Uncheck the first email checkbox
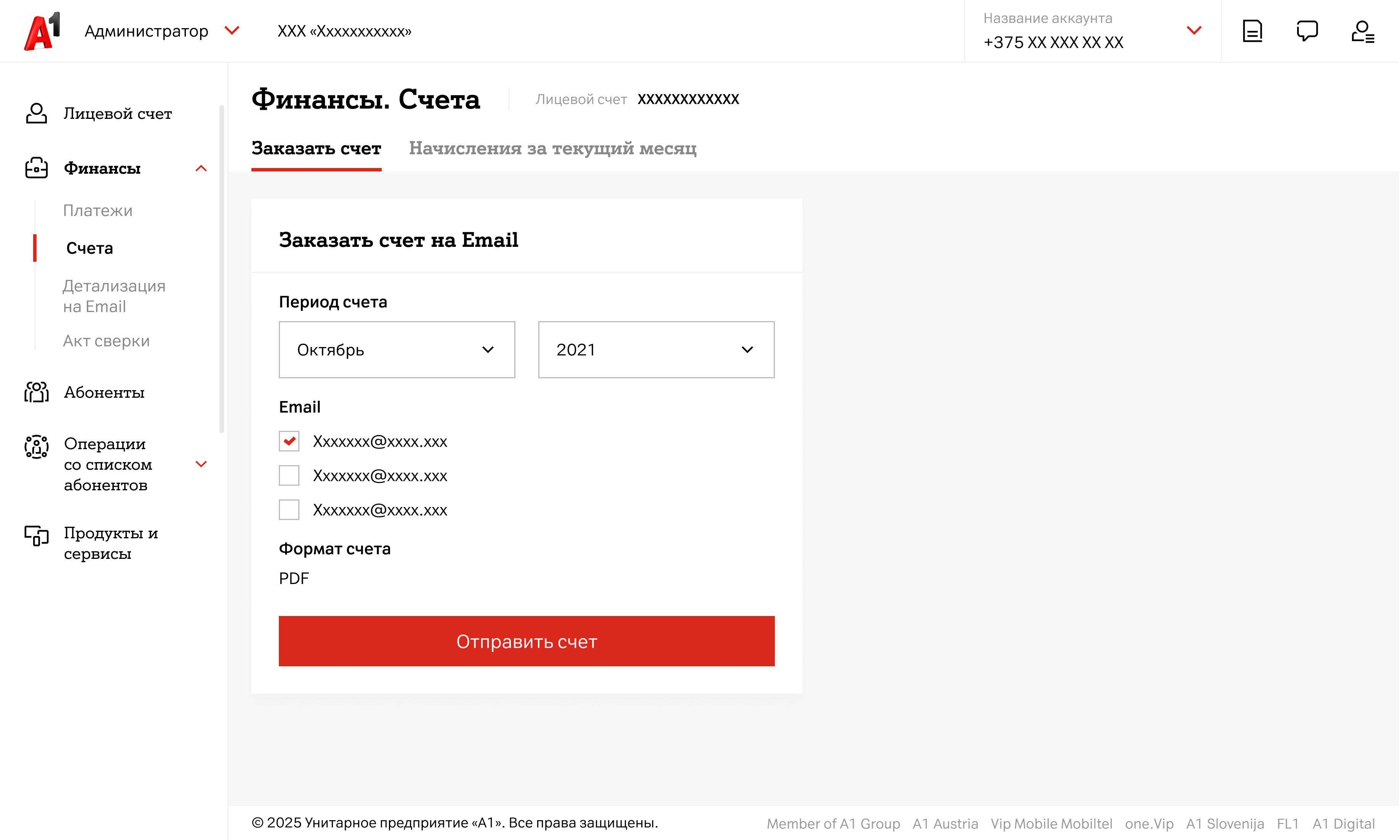This screenshot has width=1400, height=840. (289, 441)
